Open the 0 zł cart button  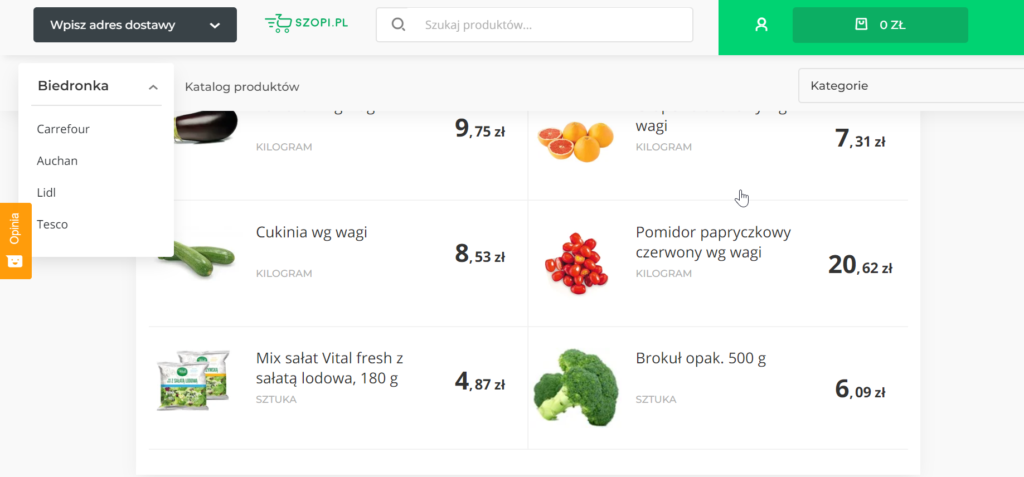tap(880, 25)
